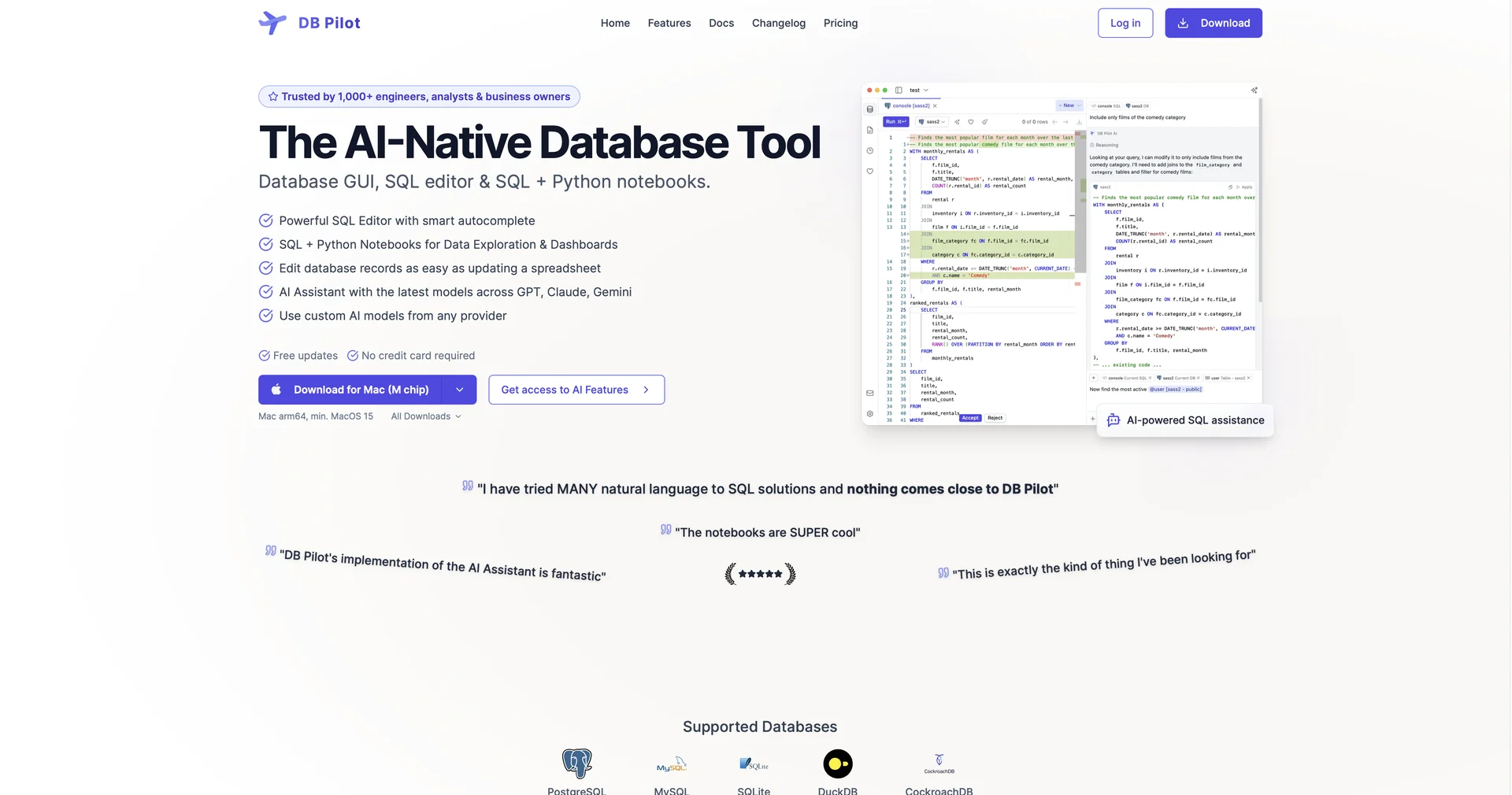Click the AI-powered SQL assistance chat icon

pos(1114,420)
